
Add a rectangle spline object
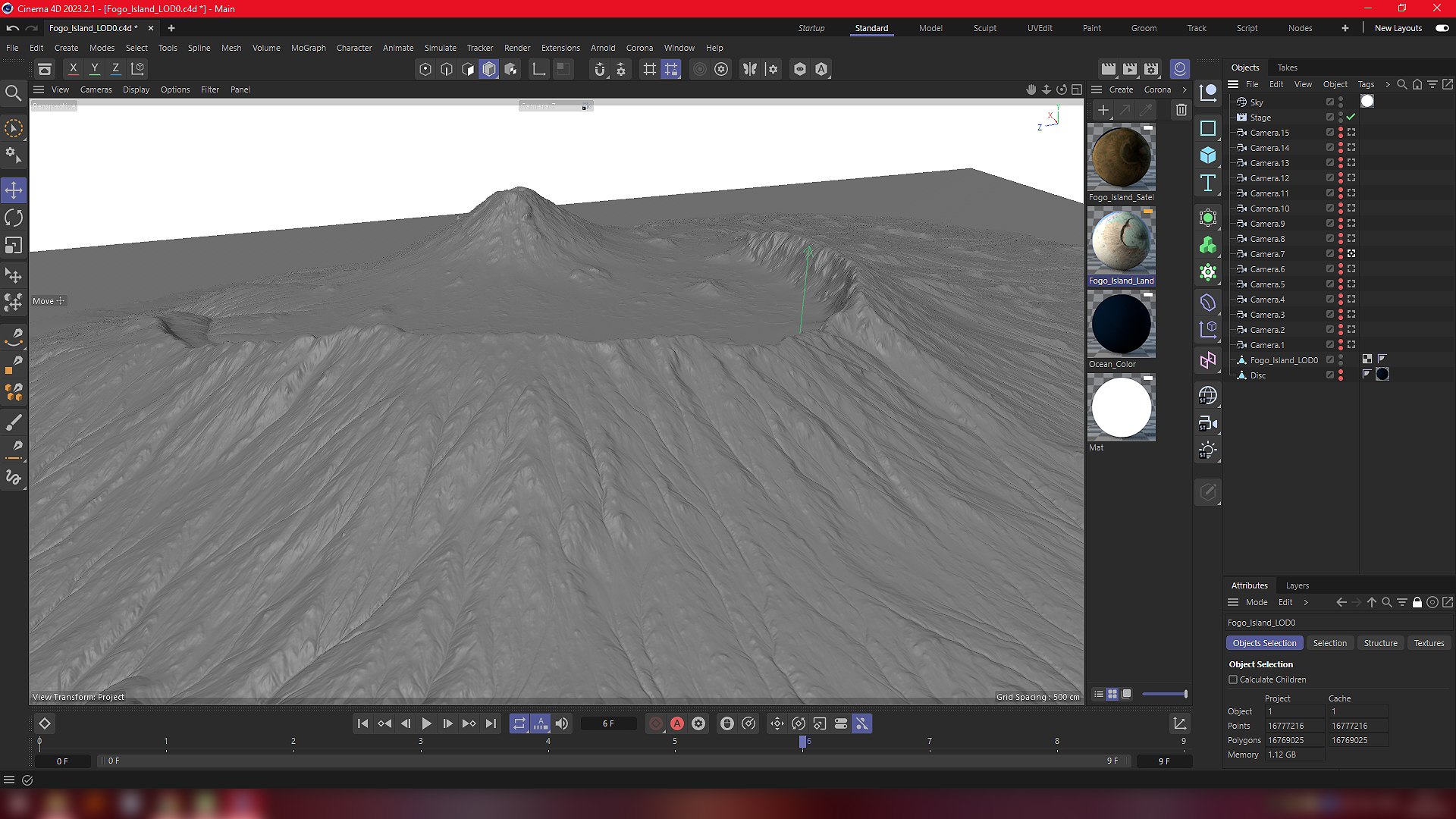coord(1208,128)
